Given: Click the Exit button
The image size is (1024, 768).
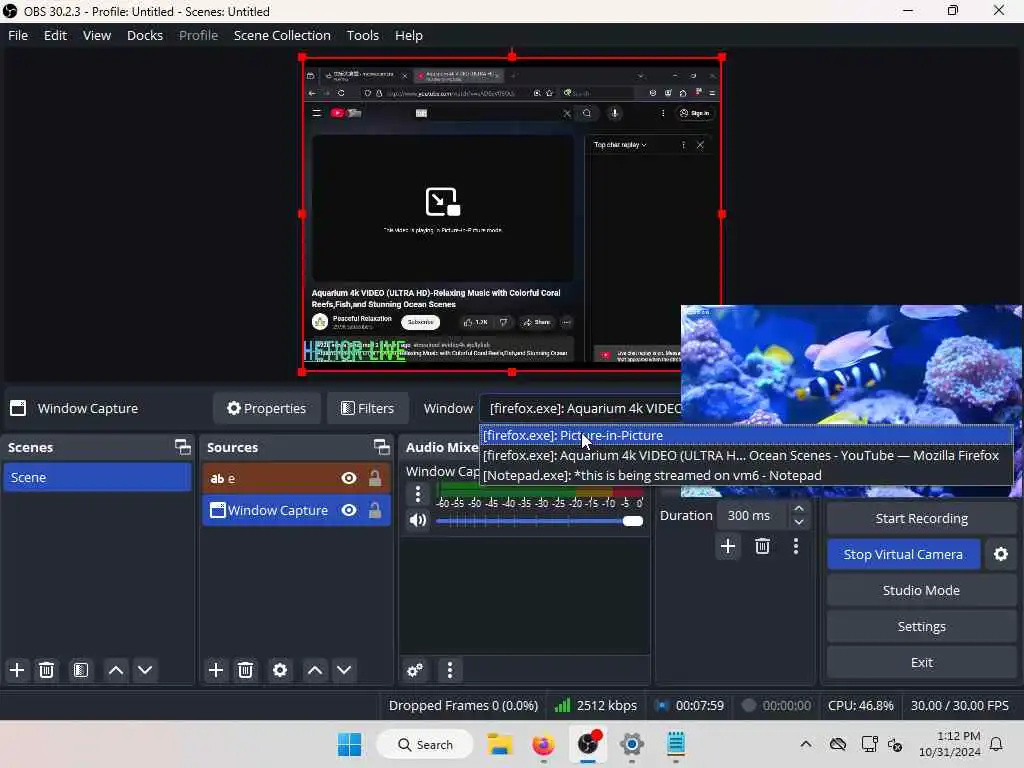Looking at the screenshot, I should coord(921,662).
